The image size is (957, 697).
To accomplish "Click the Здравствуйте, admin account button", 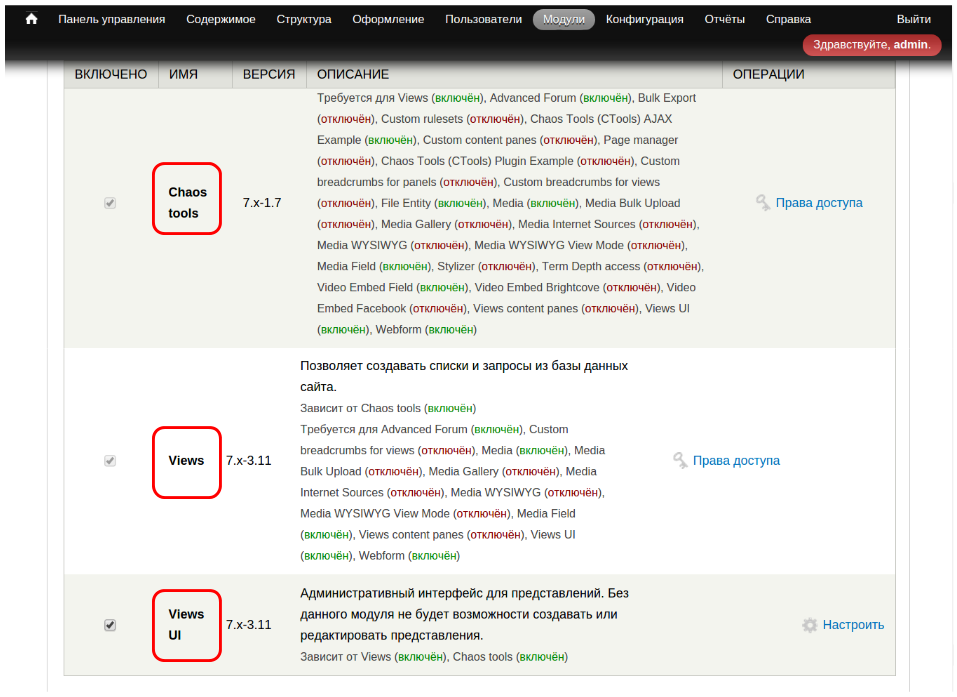I will [x=871, y=45].
